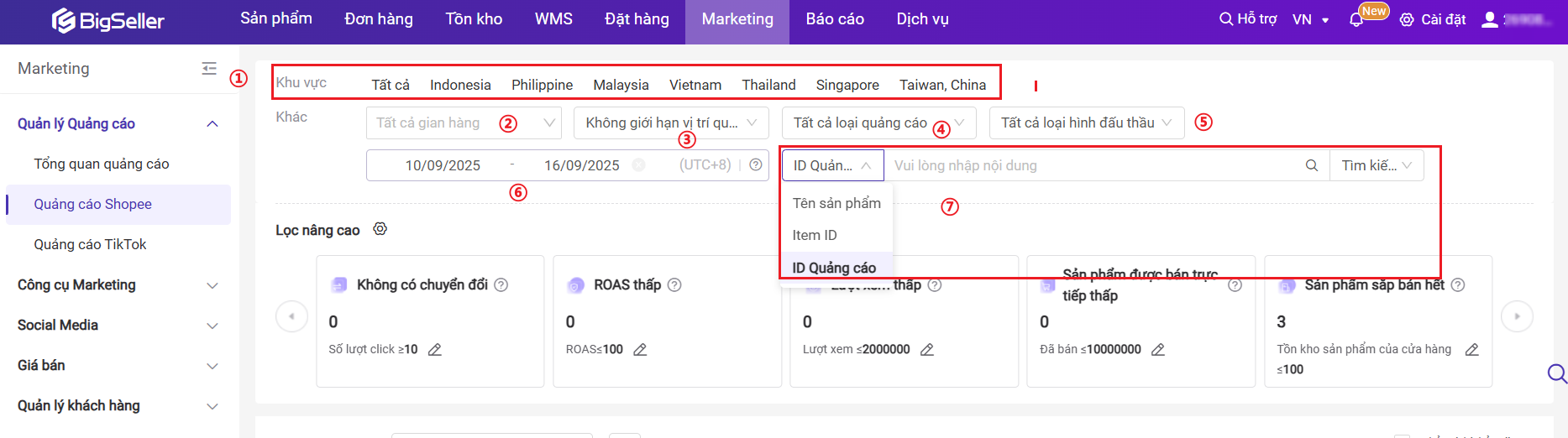
Task: Edit Sản phẩm sắp bán hết threshold
Action: [x=1471, y=350]
